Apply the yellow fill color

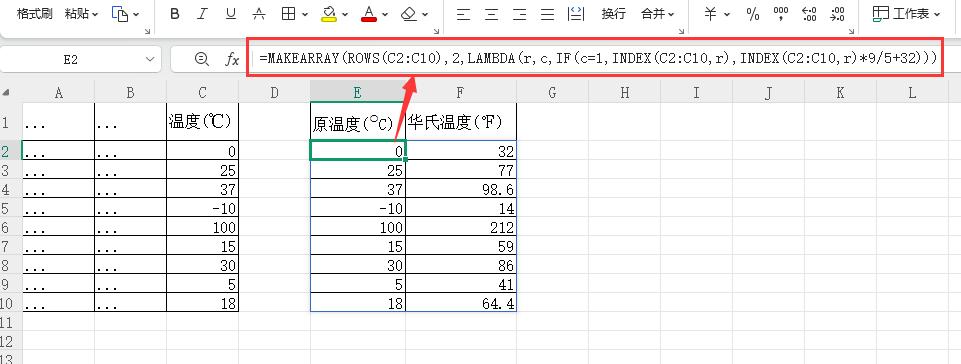point(329,14)
